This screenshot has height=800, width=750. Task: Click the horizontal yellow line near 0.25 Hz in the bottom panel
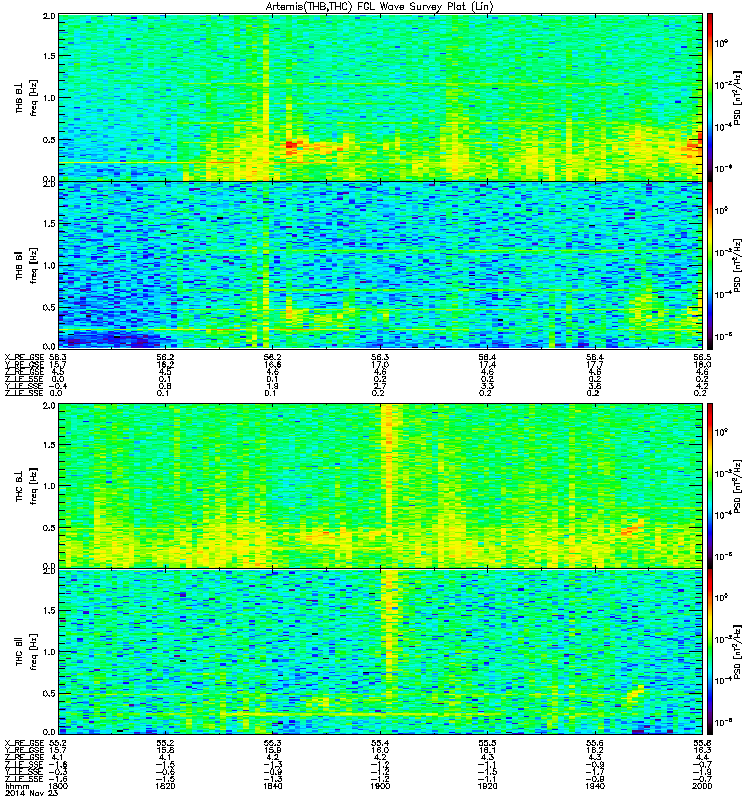[x=332, y=714]
